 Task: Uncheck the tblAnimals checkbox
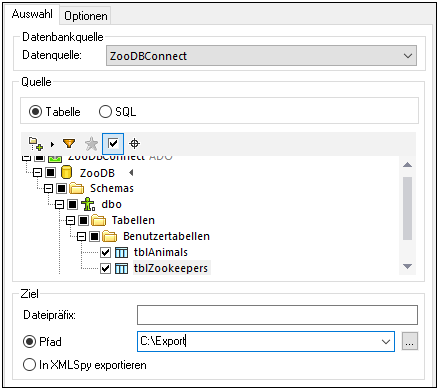[x=105, y=252]
